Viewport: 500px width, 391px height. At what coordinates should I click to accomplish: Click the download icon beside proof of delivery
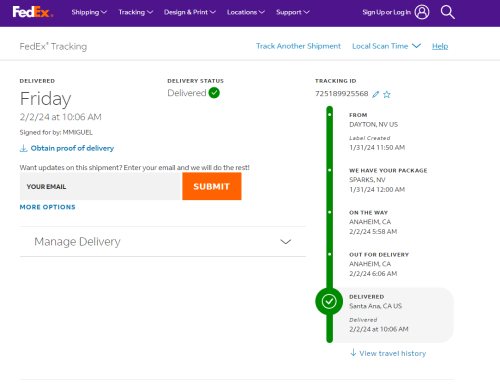point(23,148)
